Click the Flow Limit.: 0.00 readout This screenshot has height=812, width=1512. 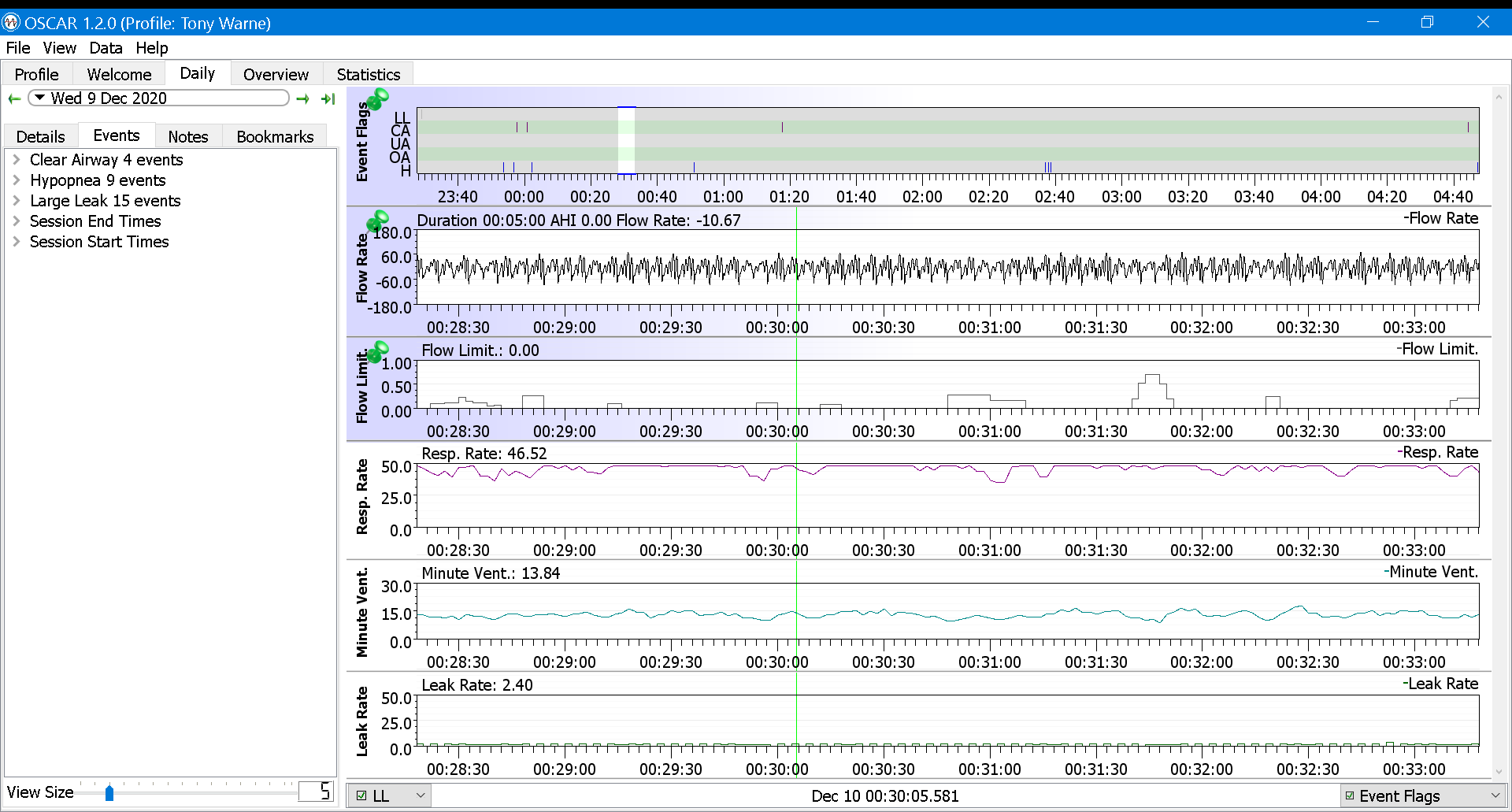[x=480, y=350]
